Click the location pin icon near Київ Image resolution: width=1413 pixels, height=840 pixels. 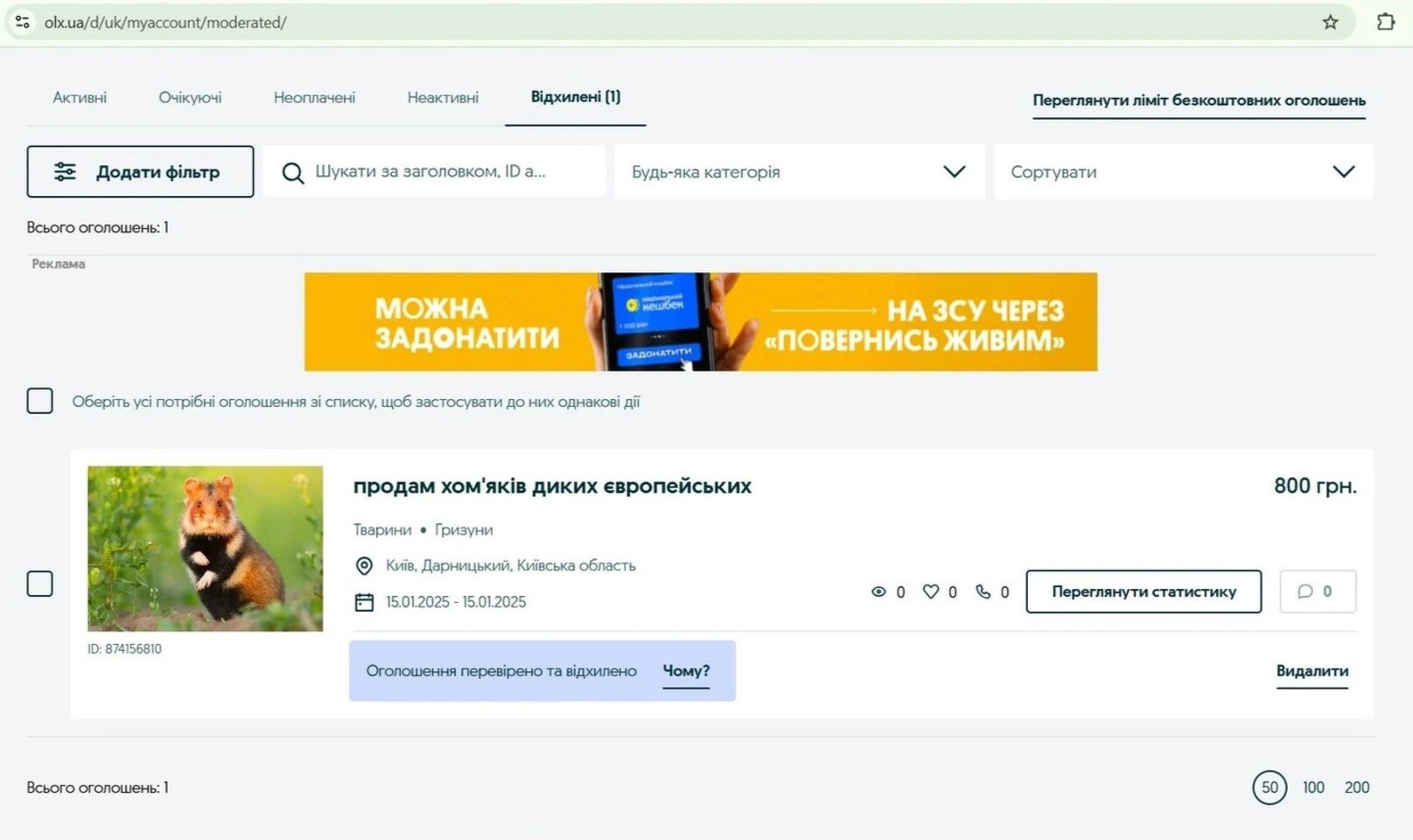pos(364,565)
